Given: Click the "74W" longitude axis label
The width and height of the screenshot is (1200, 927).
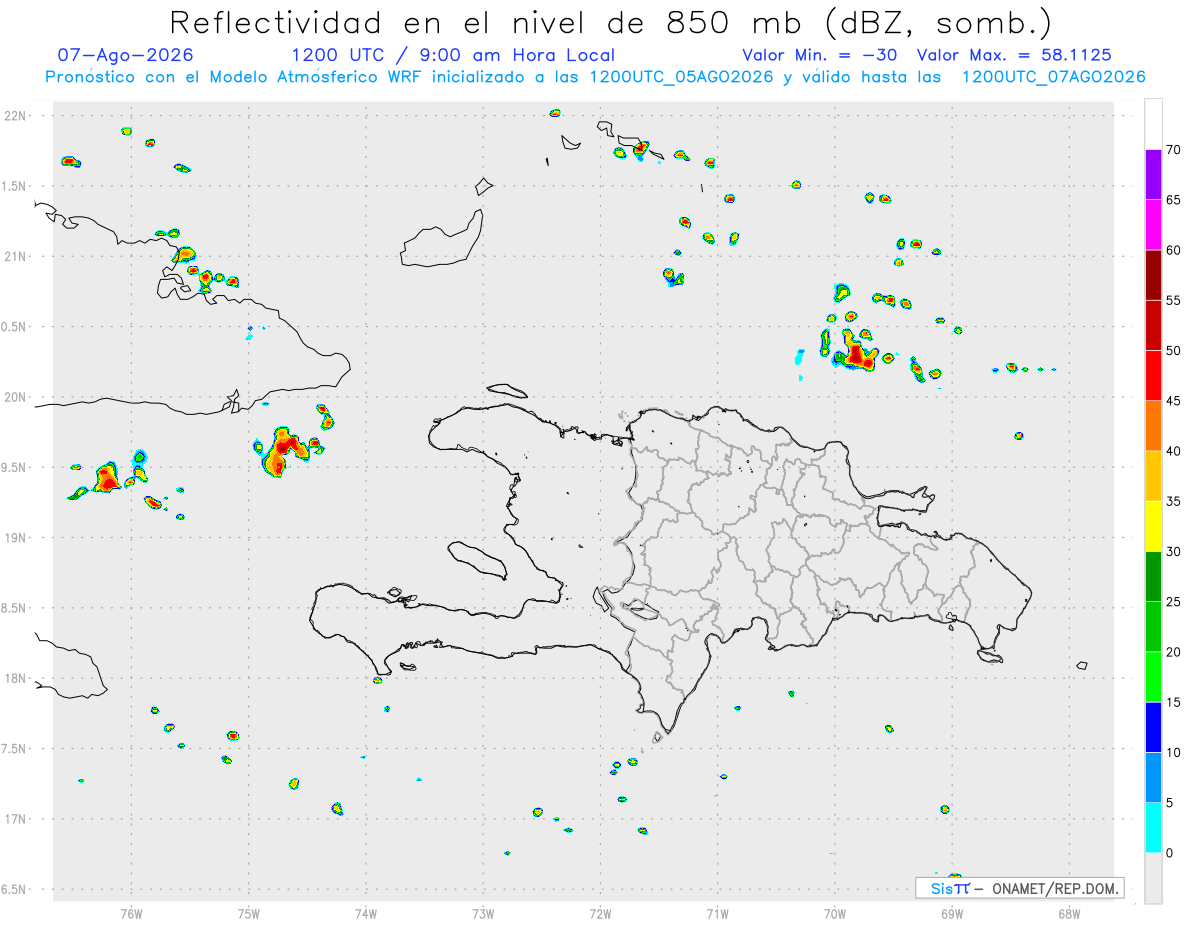Looking at the screenshot, I should (366, 913).
